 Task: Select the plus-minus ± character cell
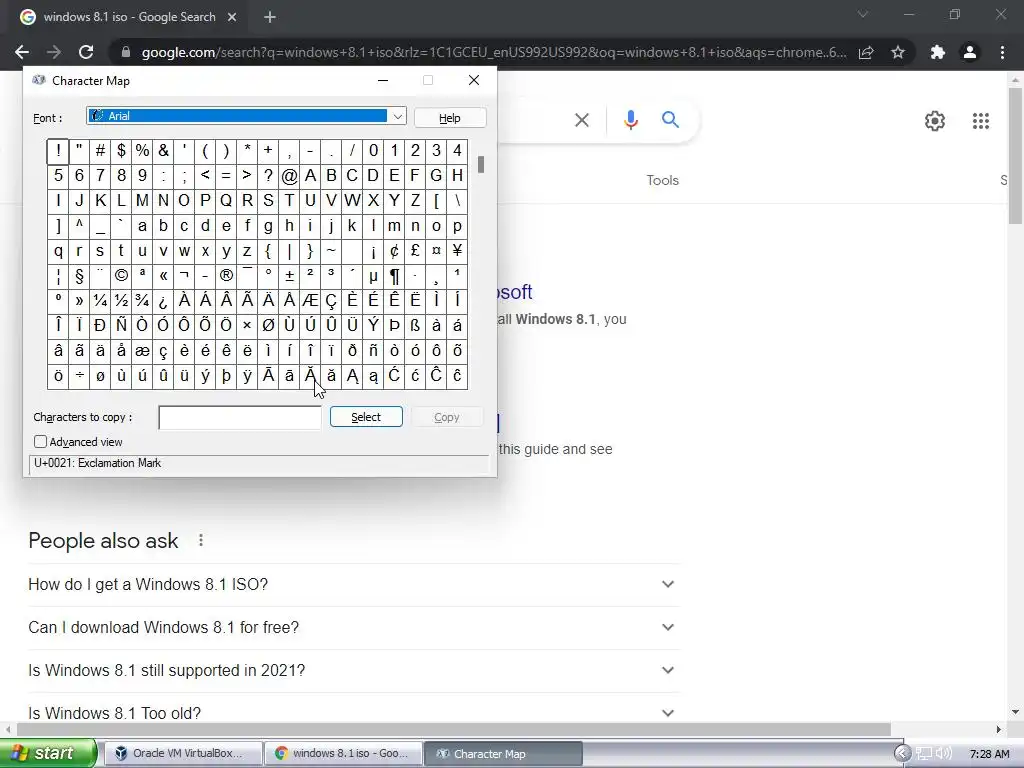[289, 276]
